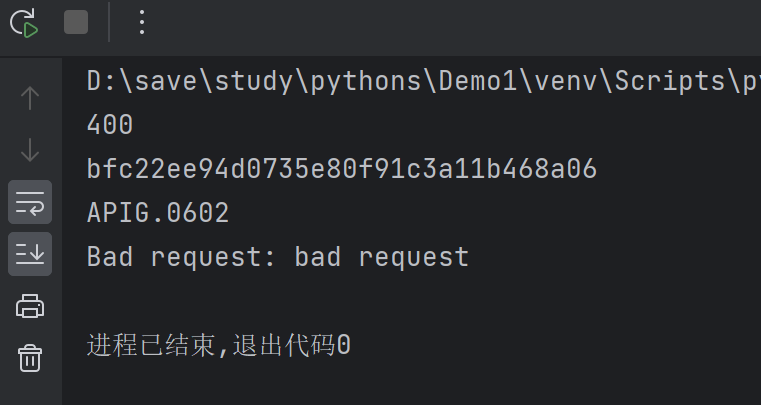The width and height of the screenshot is (761, 405).
Task: Print the console output
Action: point(30,305)
